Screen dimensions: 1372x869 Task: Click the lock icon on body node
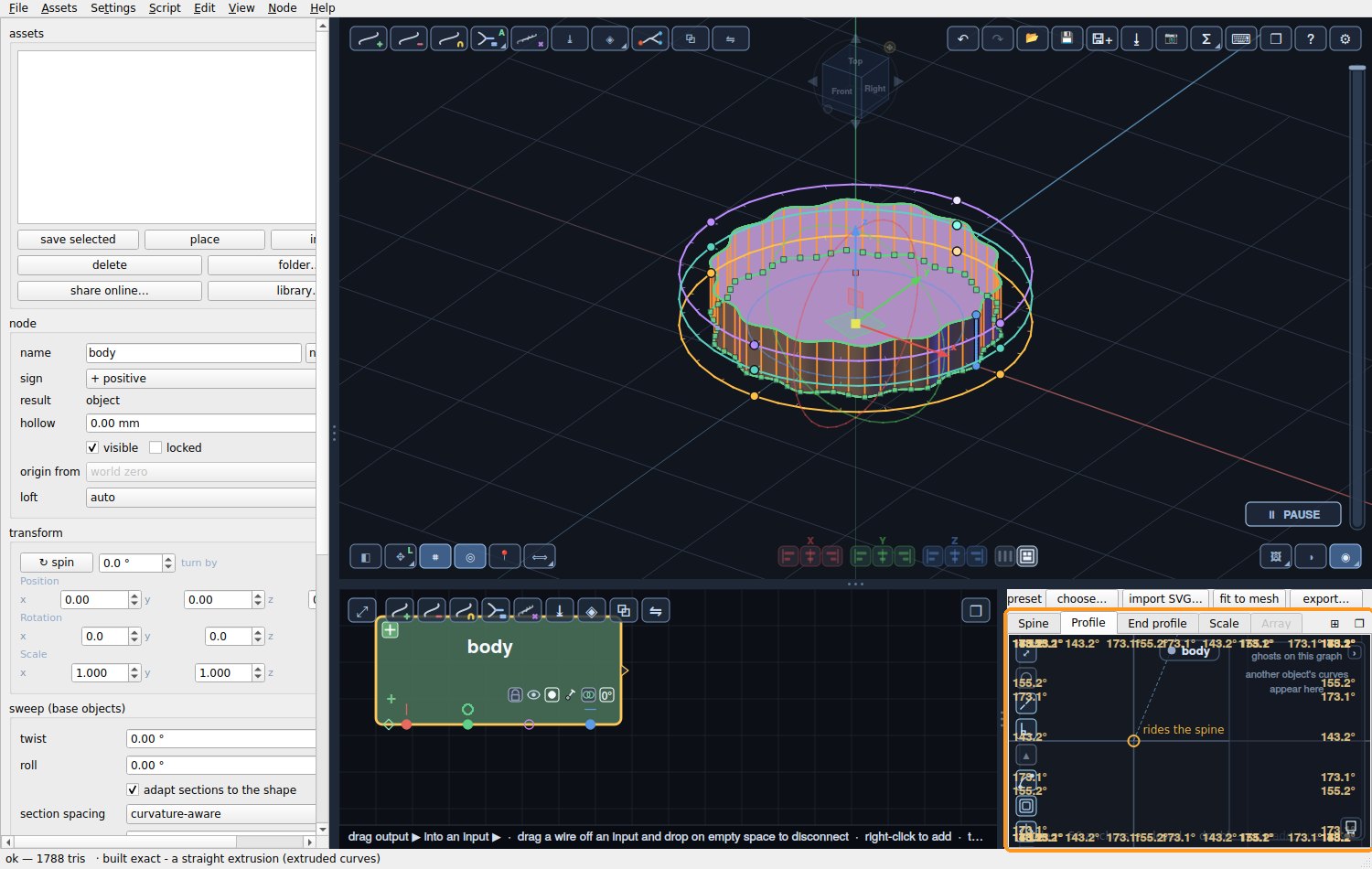pos(515,695)
